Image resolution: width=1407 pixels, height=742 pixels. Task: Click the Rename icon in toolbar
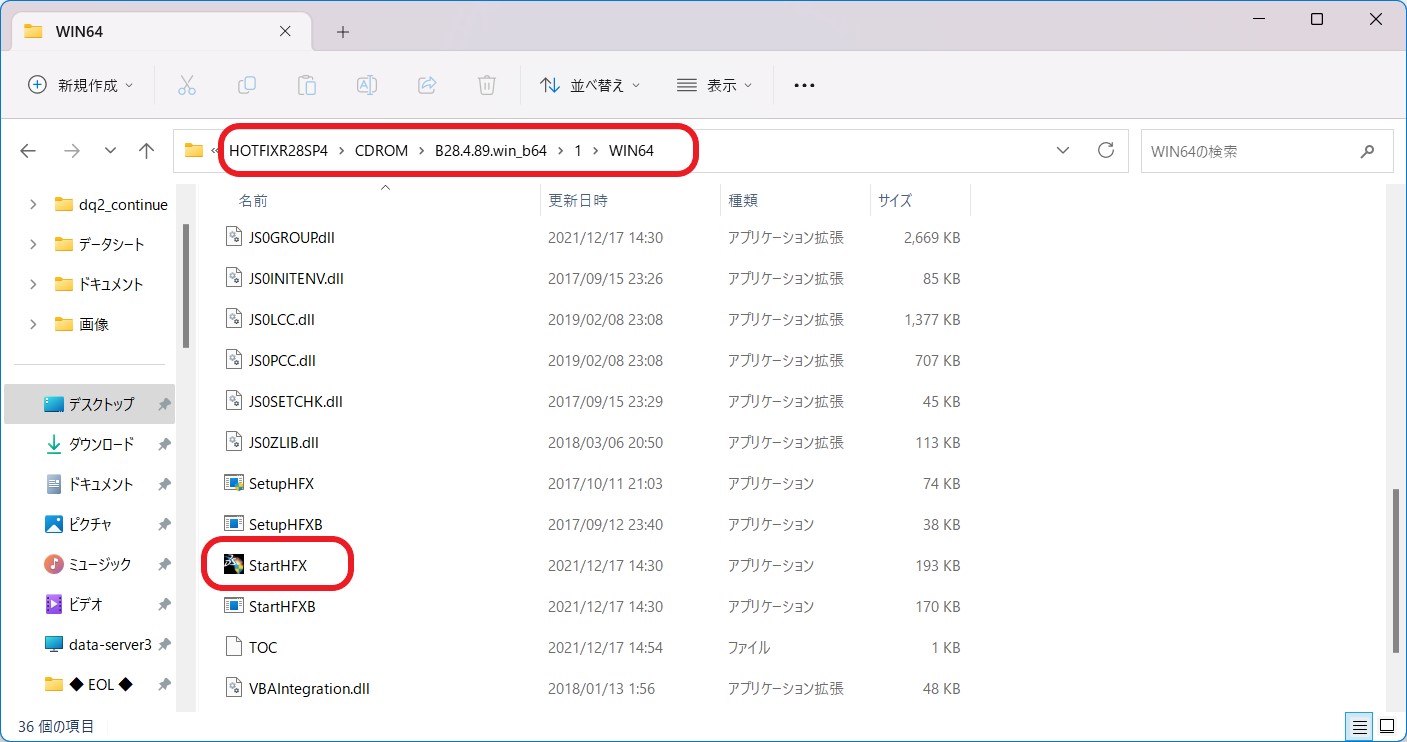[367, 85]
